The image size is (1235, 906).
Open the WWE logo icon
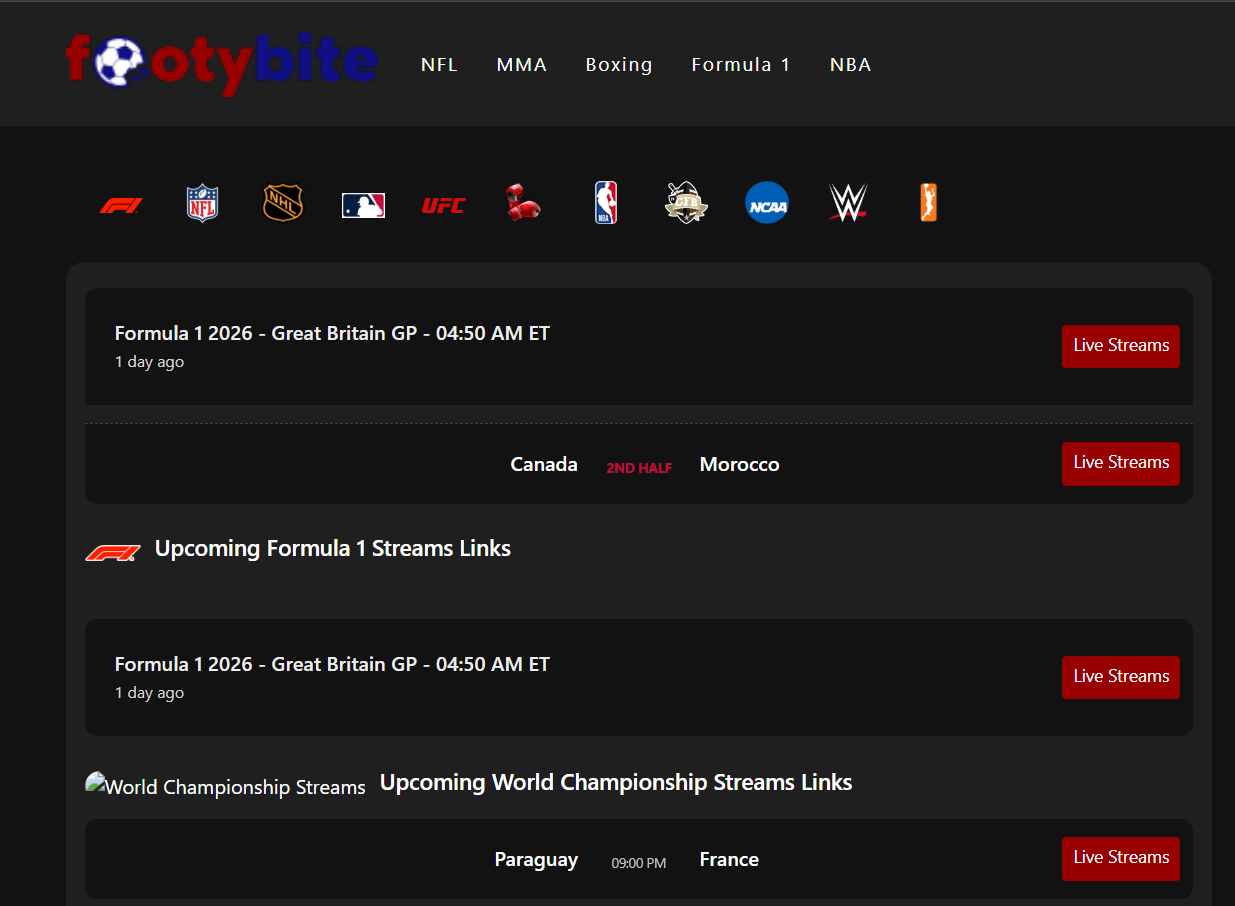point(848,203)
